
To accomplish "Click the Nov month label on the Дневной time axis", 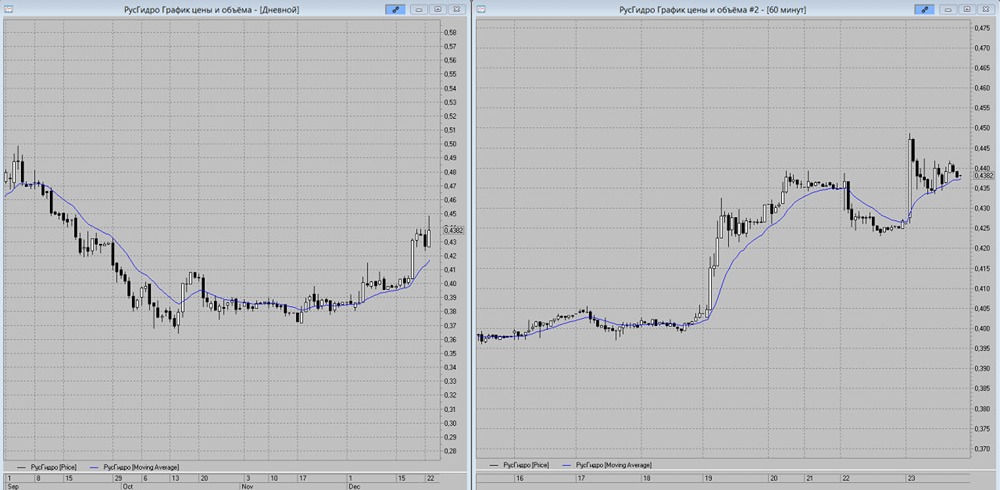I will [x=246, y=486].
